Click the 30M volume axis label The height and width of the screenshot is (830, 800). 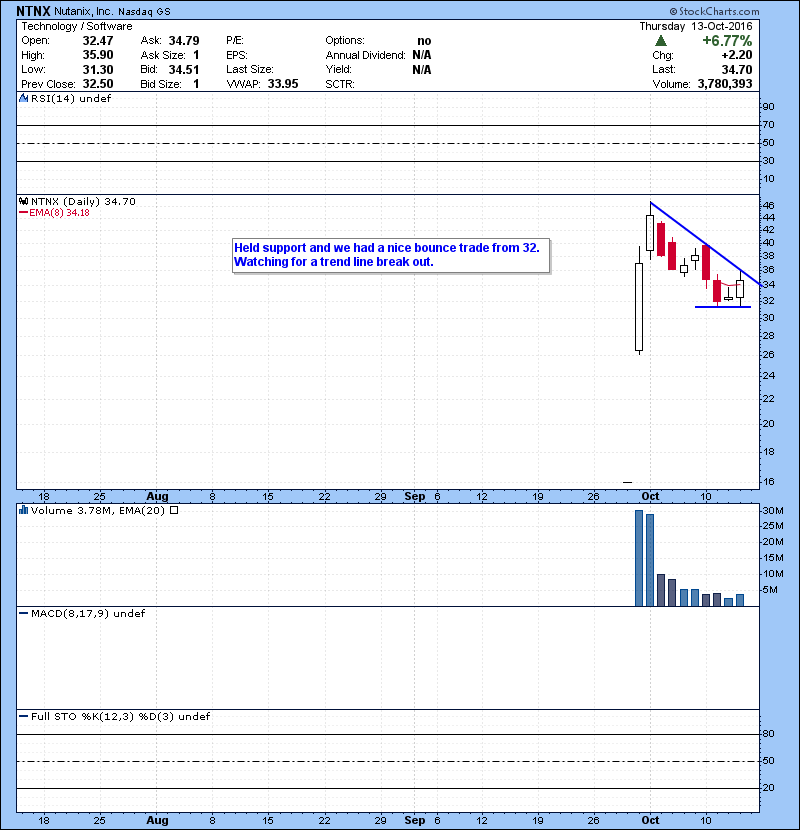tap(772, 511)
